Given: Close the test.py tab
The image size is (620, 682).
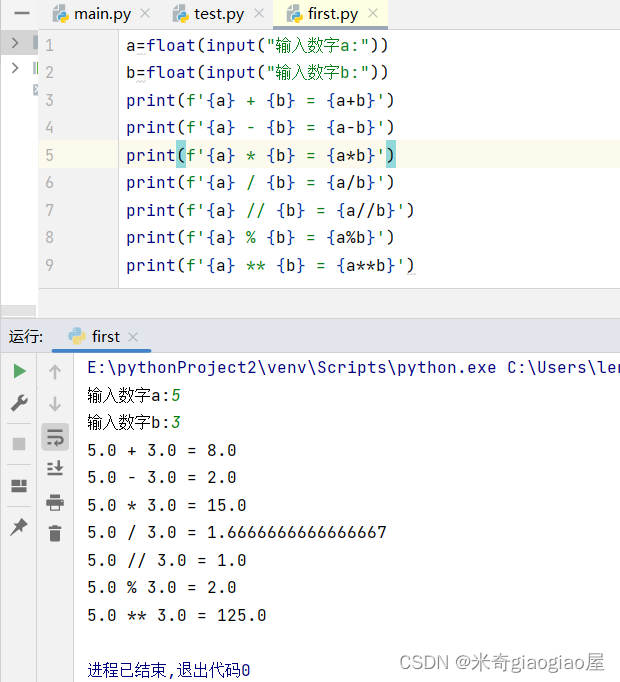Looking at the screenshot, I should tap(259, 14).
